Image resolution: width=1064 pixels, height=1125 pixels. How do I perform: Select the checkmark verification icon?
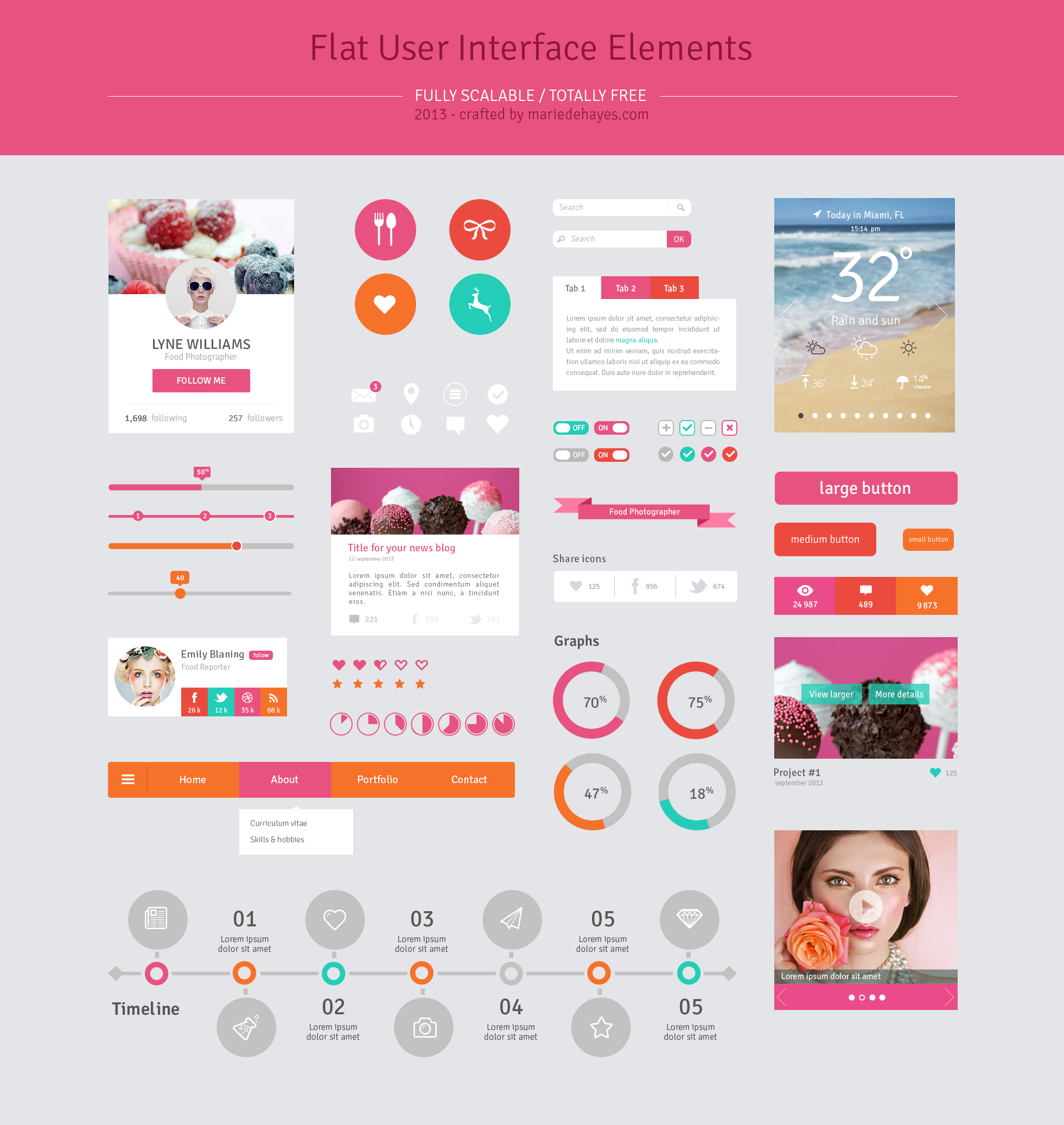pos(498,392)
